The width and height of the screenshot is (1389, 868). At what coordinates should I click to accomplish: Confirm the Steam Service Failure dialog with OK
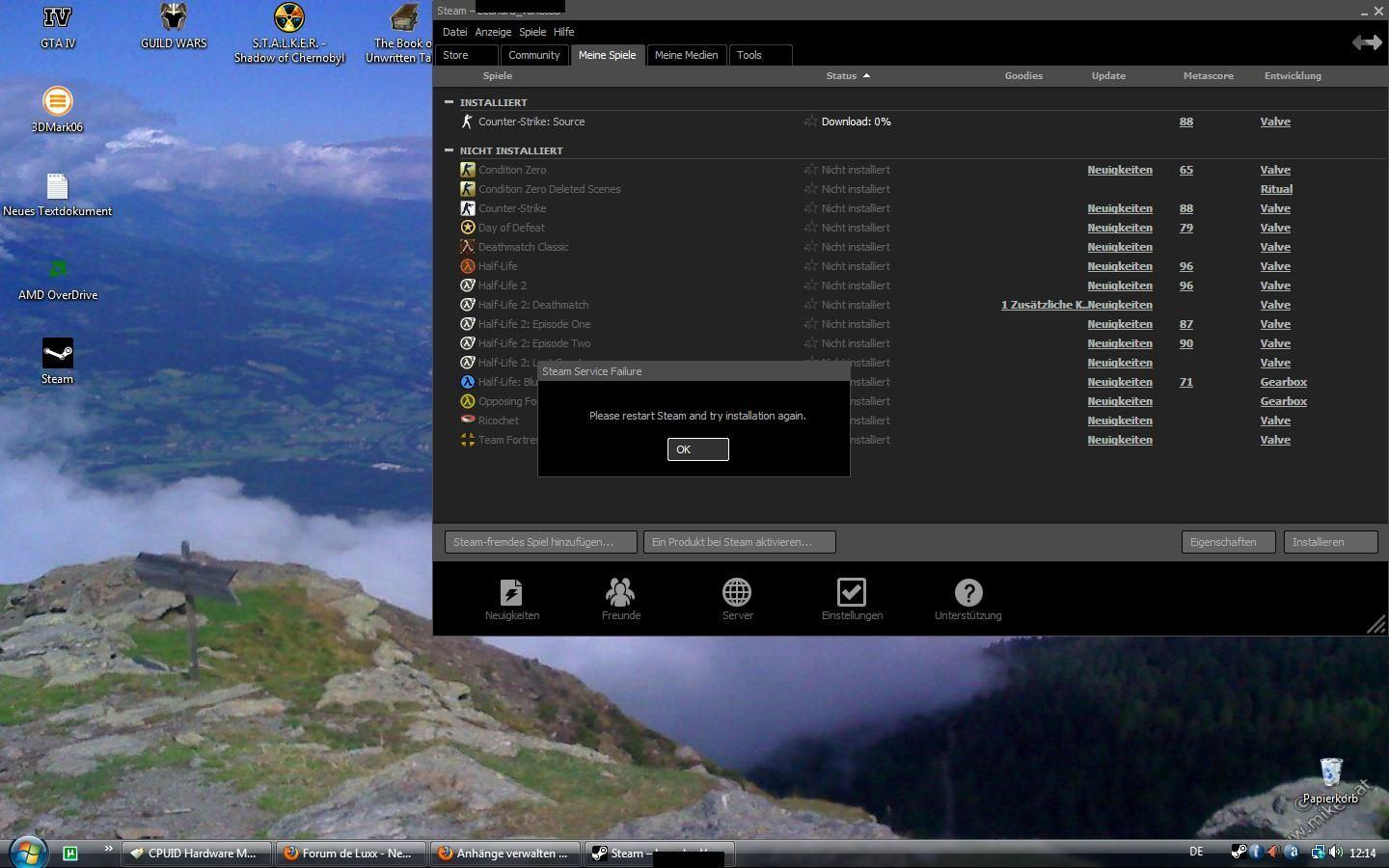click(697, 449)
